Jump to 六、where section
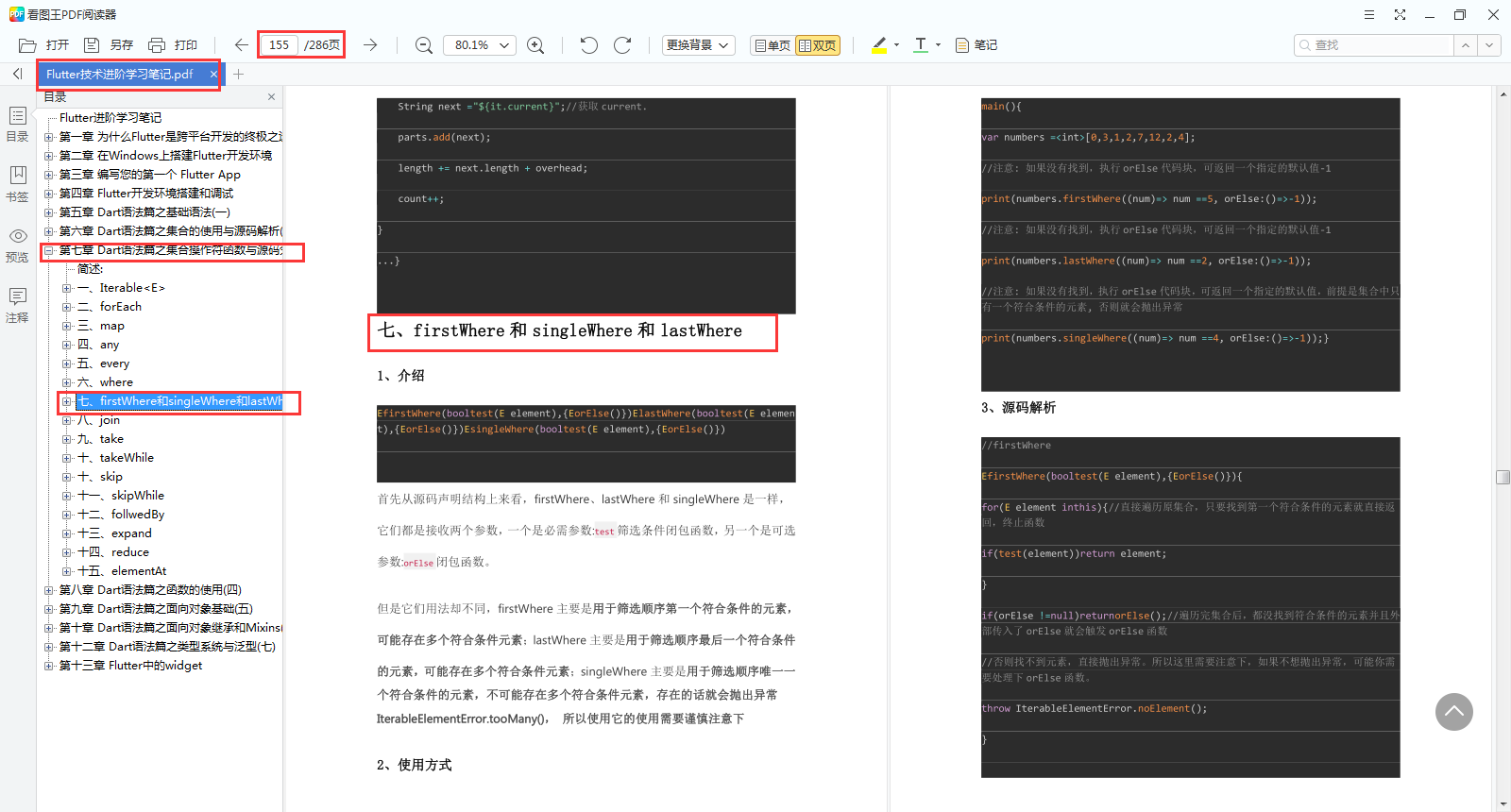 pyautogui.click(x=105, y=382)
